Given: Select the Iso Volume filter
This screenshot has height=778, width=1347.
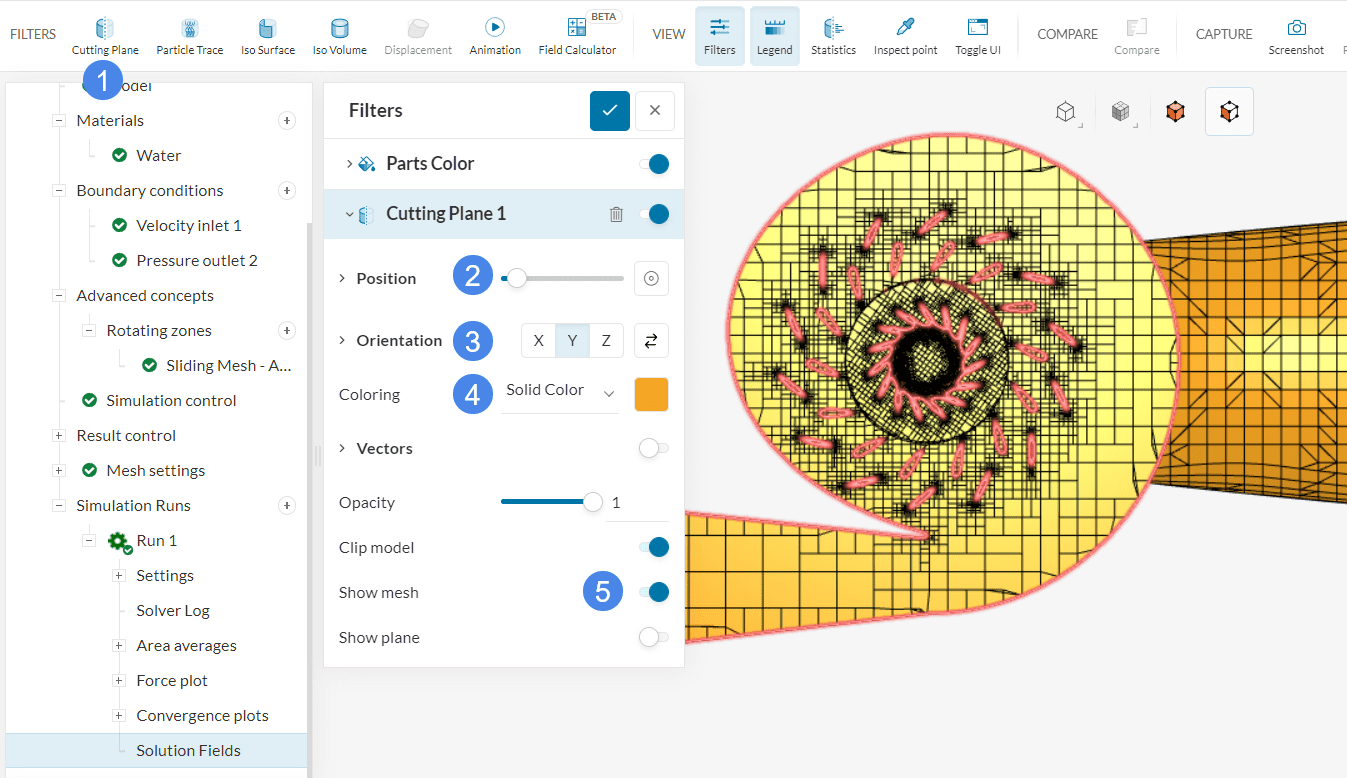Looking at the screenshot, I should click(339, 36).
